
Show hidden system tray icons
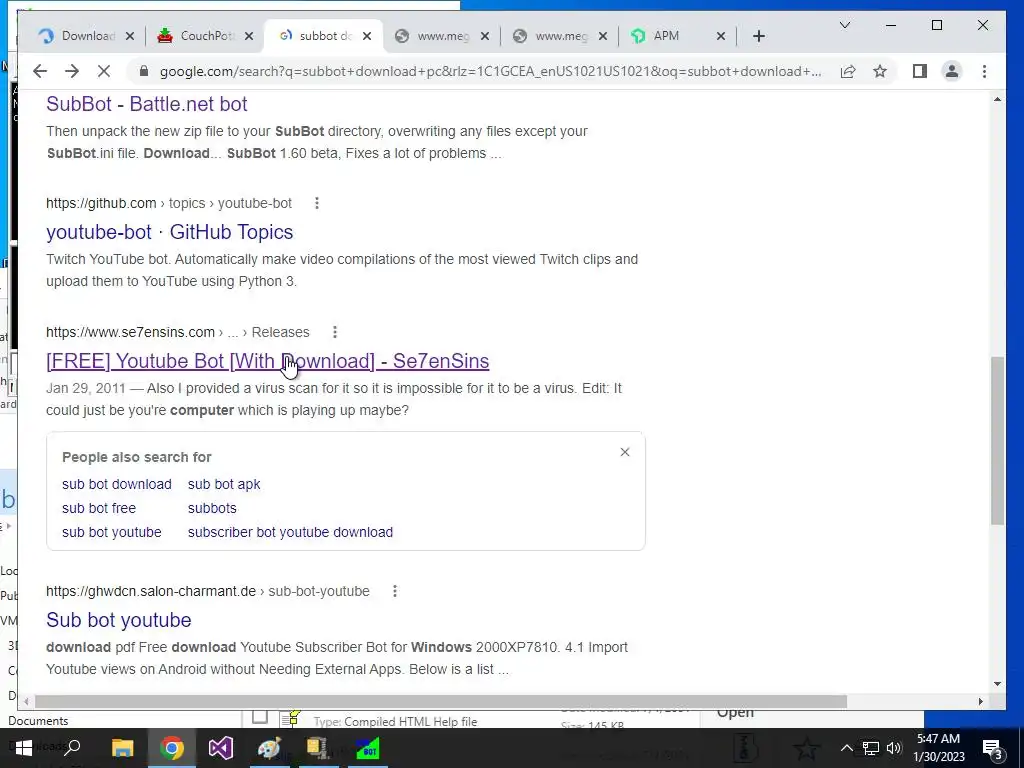coord(846,748)
